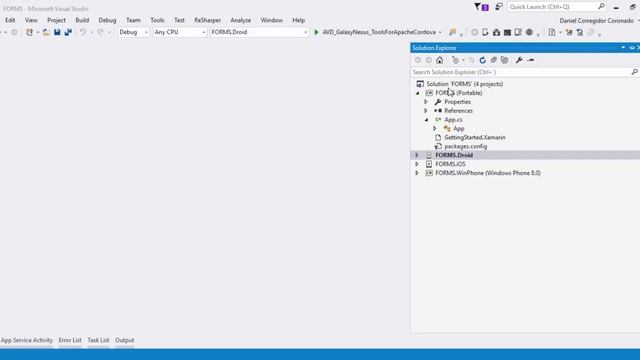Screen dimensions: 640x360
Task: Open the Edit menu
Action: coord(10,20)
